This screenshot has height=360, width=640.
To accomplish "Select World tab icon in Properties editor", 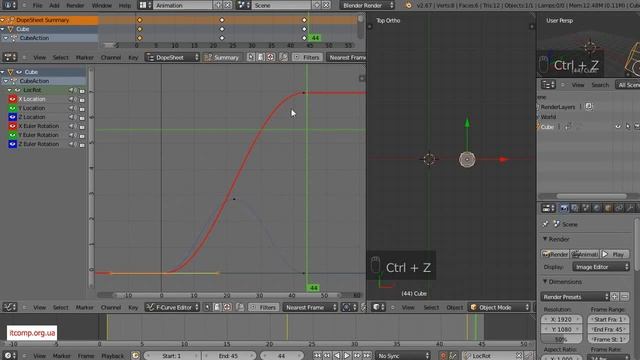I will (x=597, y=208).
